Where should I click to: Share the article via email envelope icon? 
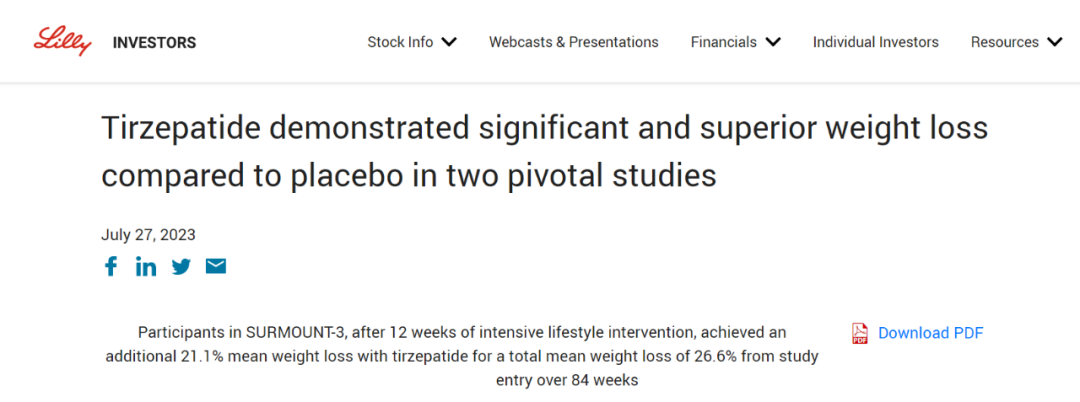216,266
